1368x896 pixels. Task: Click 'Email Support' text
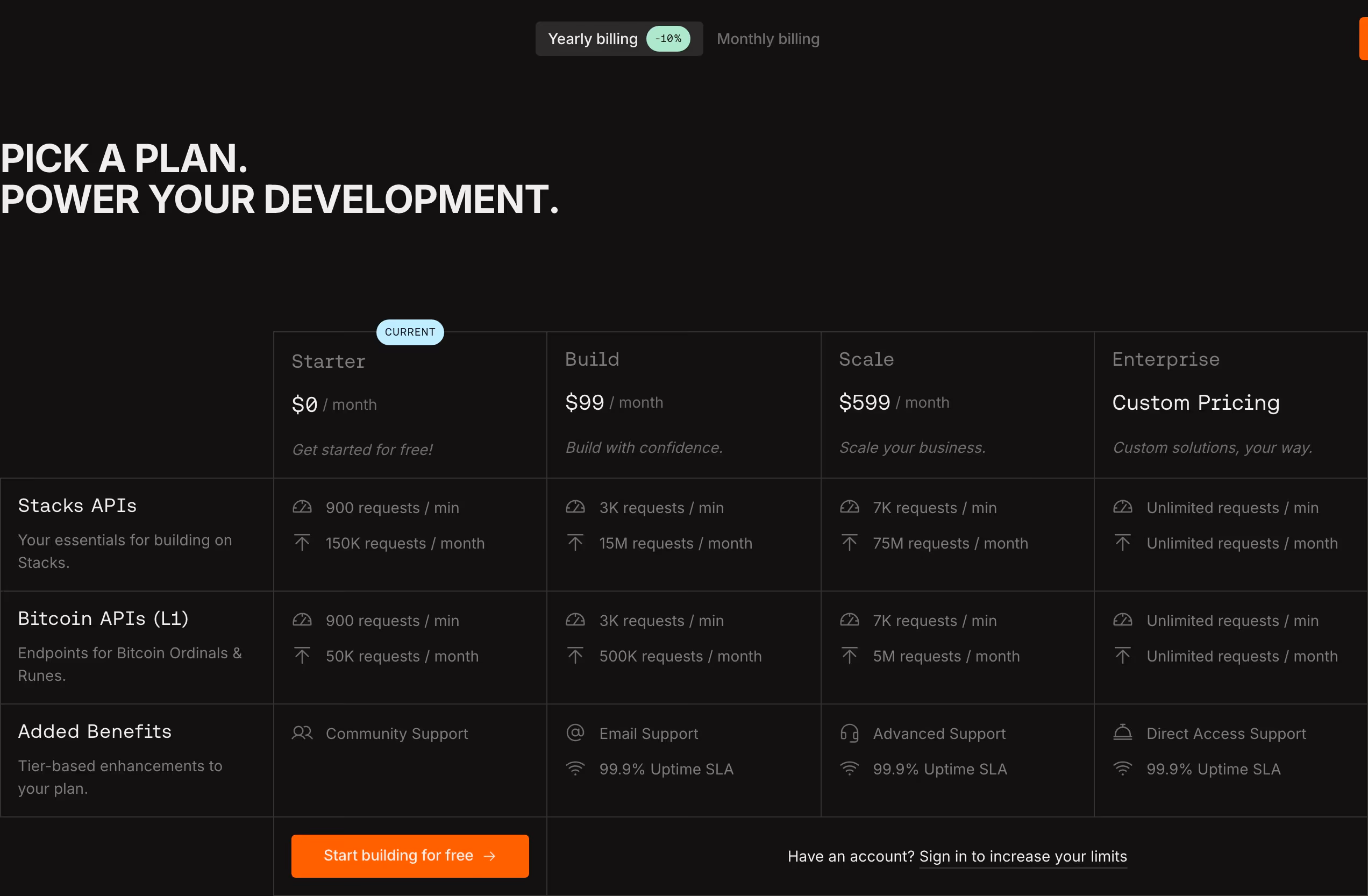(649, 734)
